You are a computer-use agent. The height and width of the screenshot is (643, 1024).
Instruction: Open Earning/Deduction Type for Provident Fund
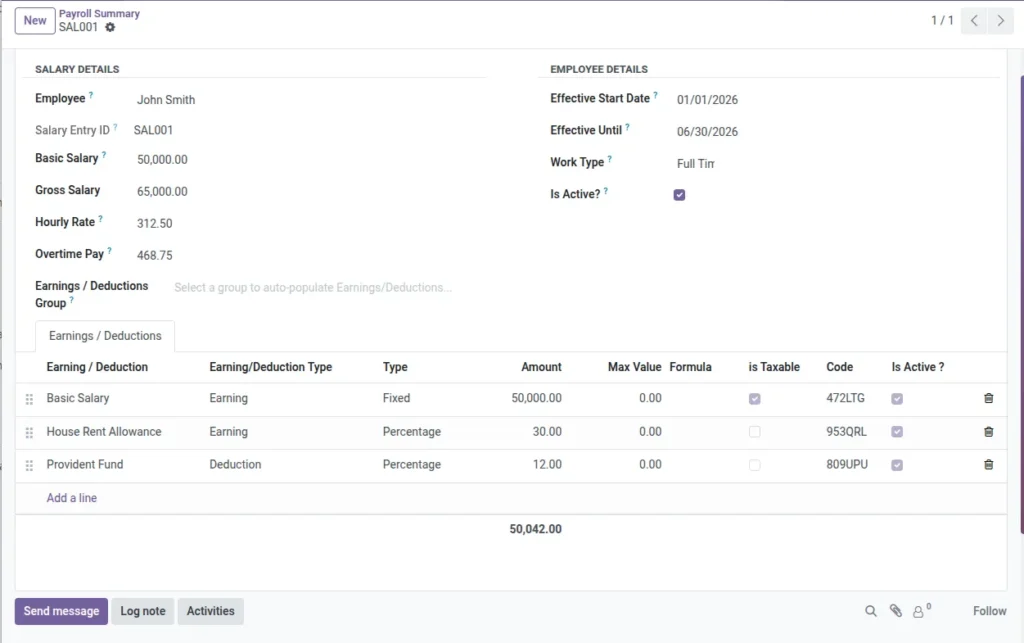pos(235,465)
